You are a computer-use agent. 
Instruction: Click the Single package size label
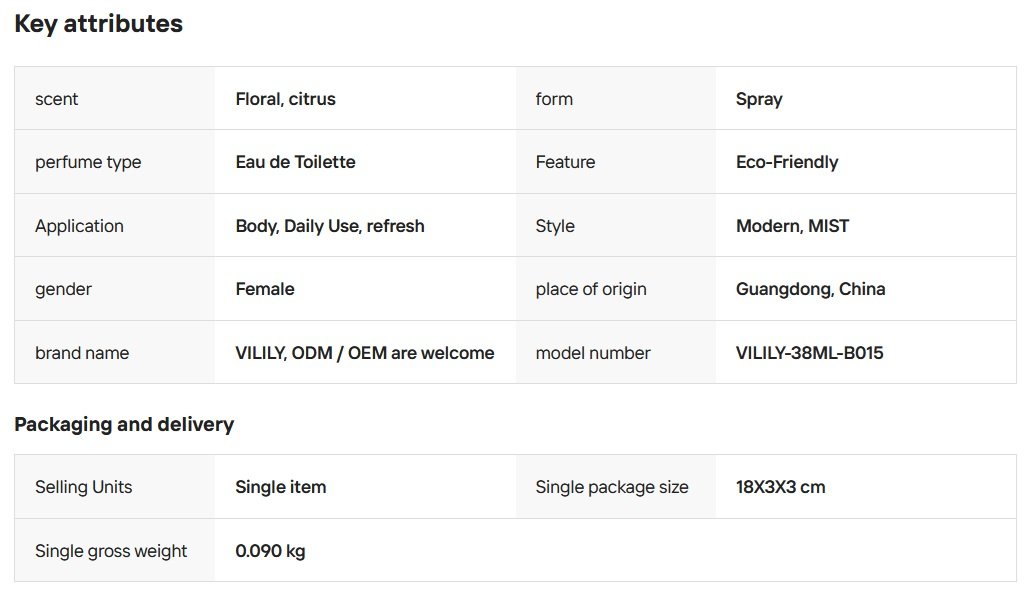(x=612, y=487)
